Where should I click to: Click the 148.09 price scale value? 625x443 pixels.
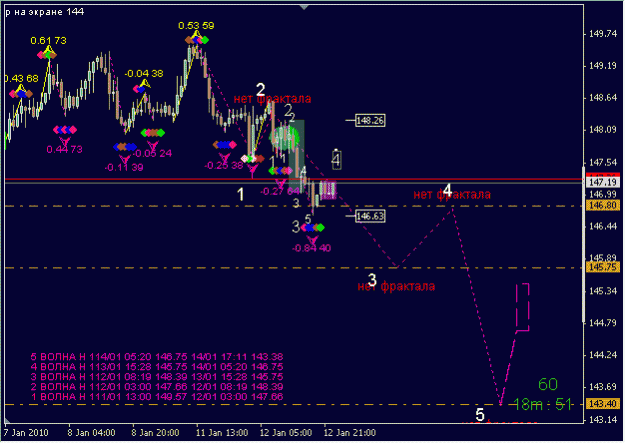603,130
